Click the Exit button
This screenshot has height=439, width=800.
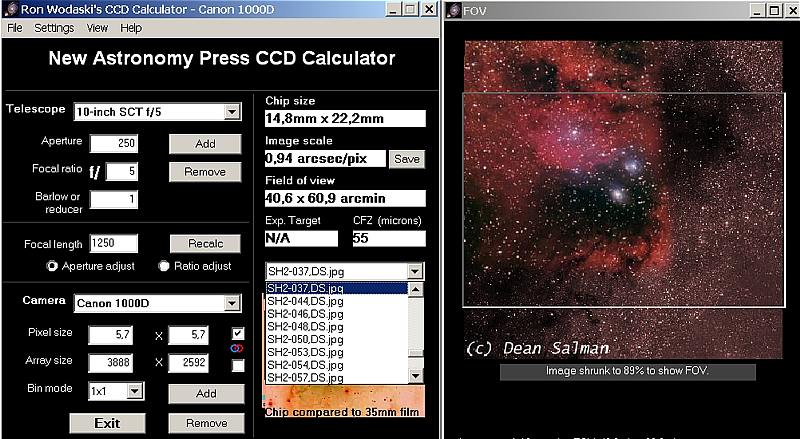pos(107,422)
